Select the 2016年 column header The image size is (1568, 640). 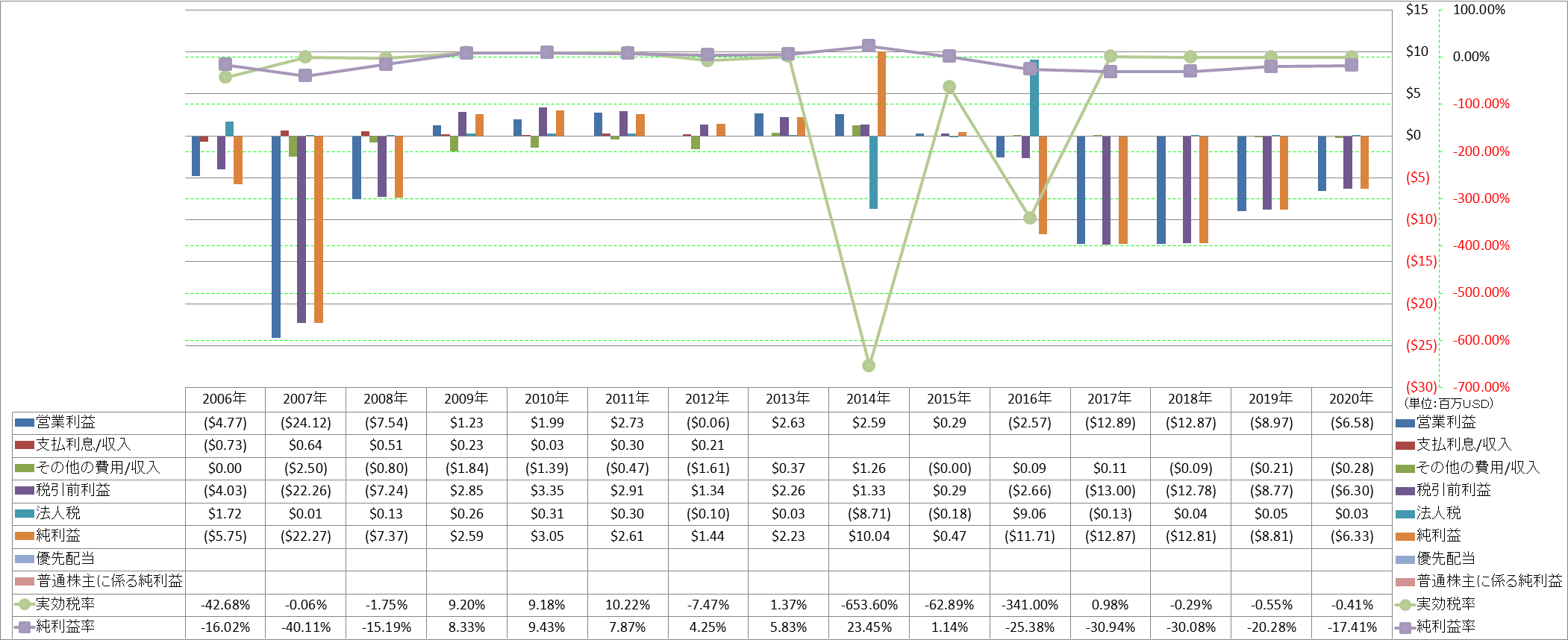pos(1030,398)
